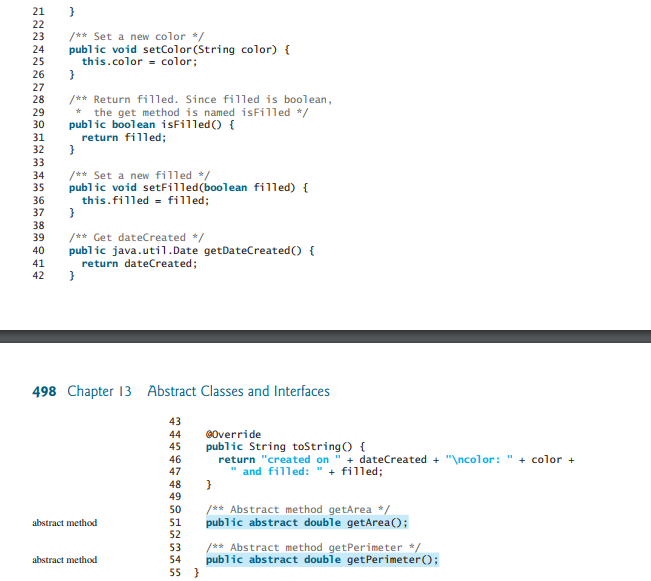Click the '@Override' annotation
Screen dimensions: 651x581
233,435
